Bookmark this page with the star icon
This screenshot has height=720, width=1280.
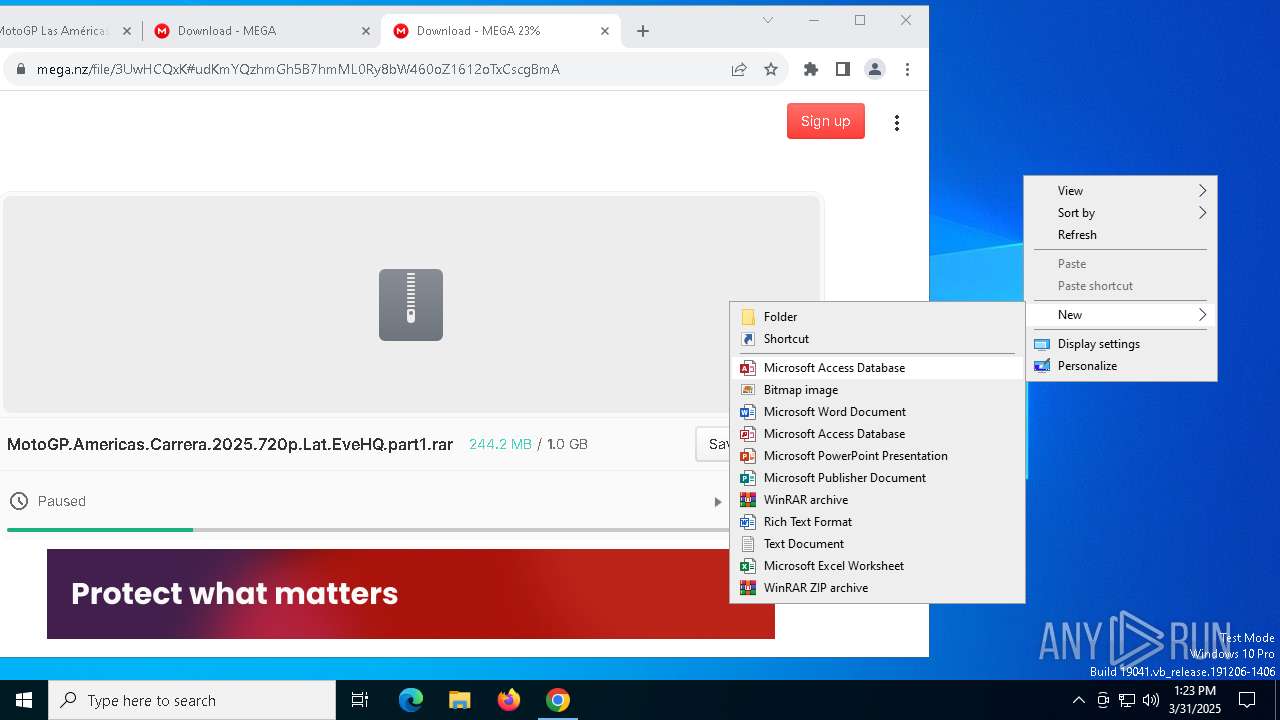[x=771, y=69]
